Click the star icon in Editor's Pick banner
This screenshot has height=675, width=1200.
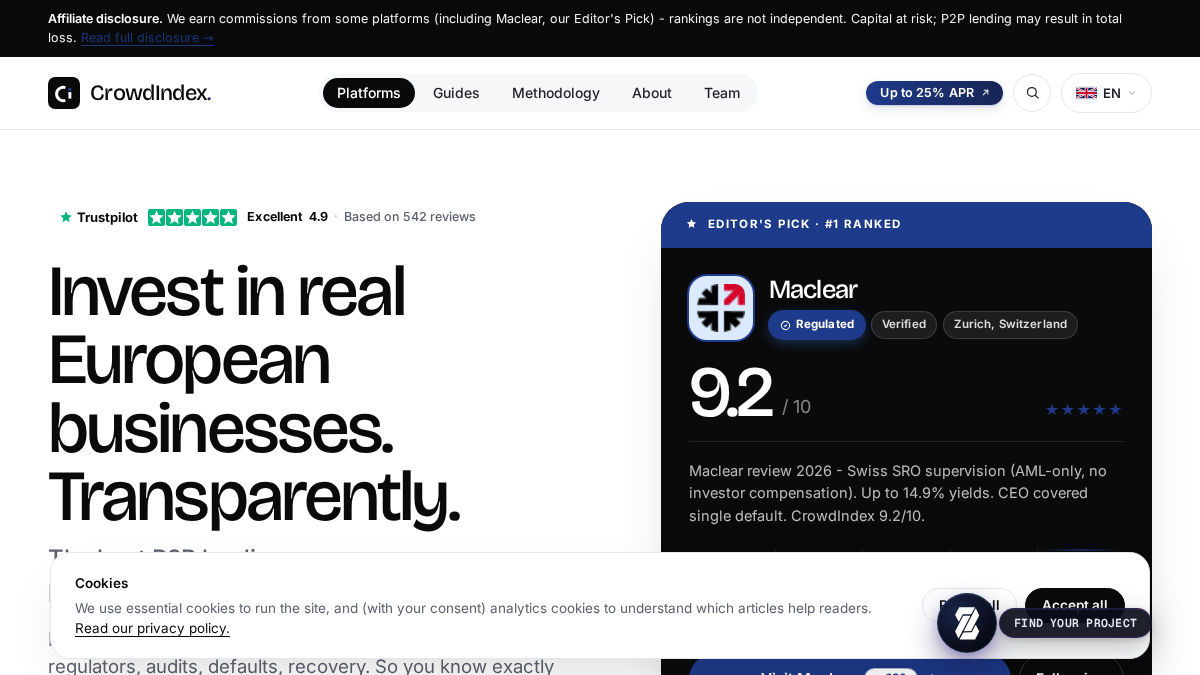click(x=692, y=224)
